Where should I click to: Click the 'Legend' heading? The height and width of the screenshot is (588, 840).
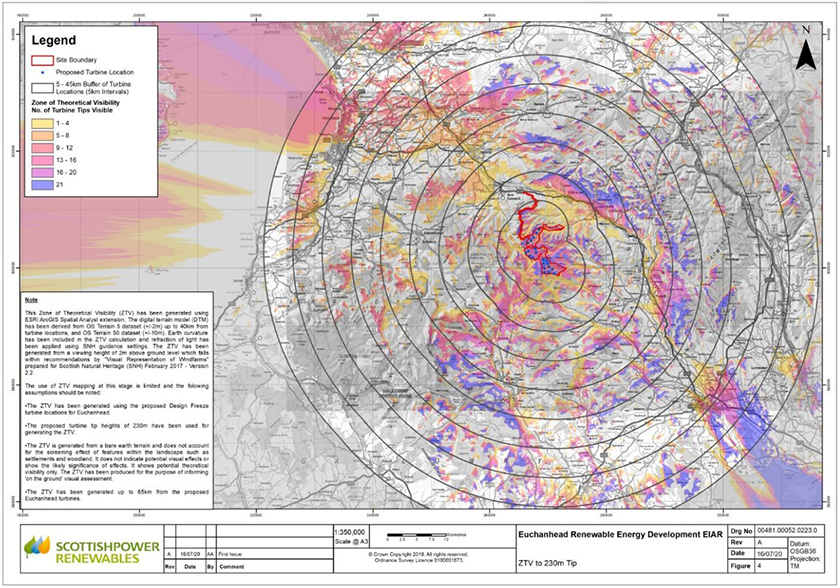point(54,40)
